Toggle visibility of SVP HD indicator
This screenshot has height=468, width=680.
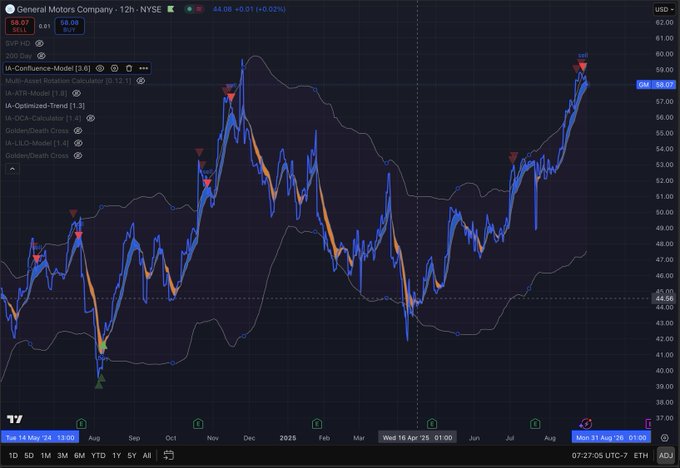click(x=39, y=43)
